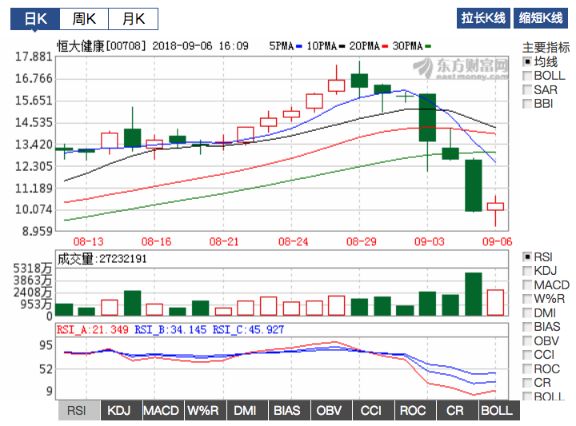This screenshot has width=576, height=426.
Task: Open the OBV tab in bottom bar
Action: (331, 410)
